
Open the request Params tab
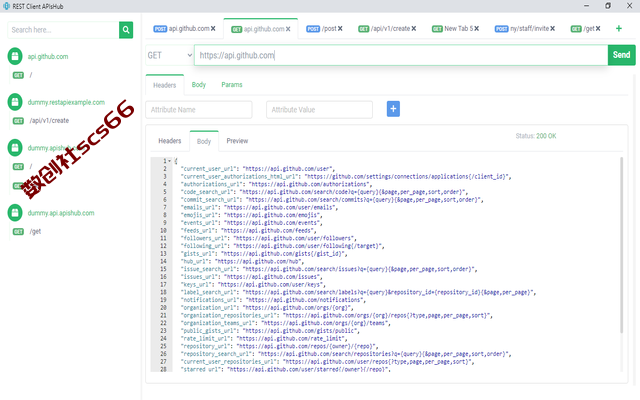pyautogui.click(x=232, y=84)
